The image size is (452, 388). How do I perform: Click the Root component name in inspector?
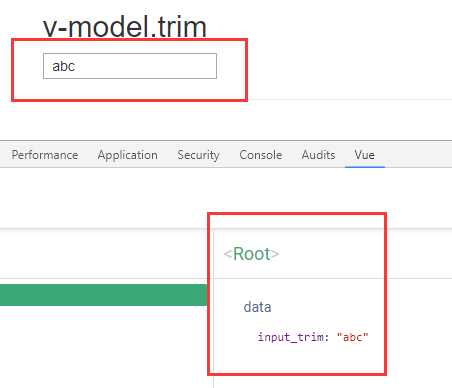pyautogui.click(x=252, y=254)
